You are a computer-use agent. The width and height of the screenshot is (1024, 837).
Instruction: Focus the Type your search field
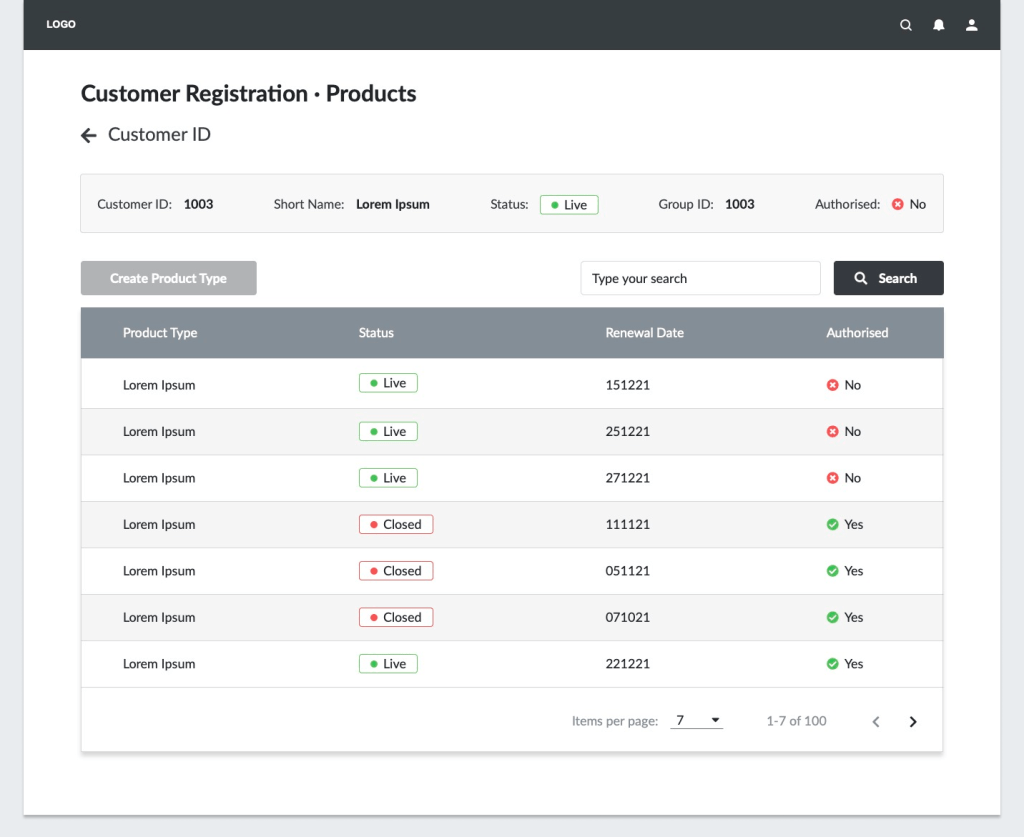tap(700, 279)
